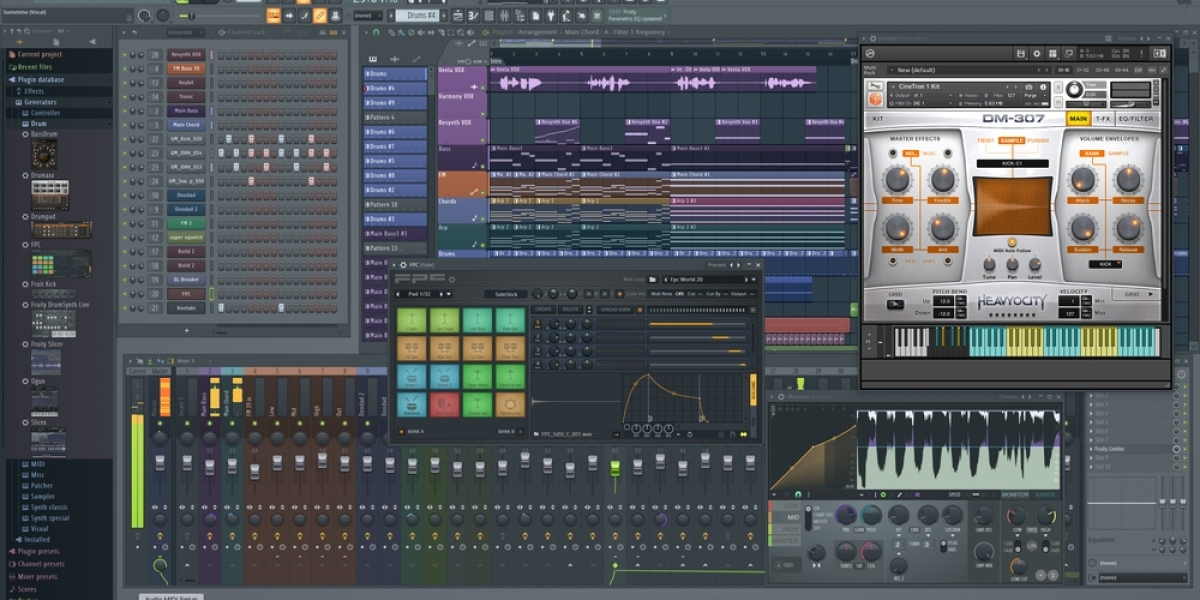
Task: Click the link icon in top toolbar
Action: click(320, 16)
